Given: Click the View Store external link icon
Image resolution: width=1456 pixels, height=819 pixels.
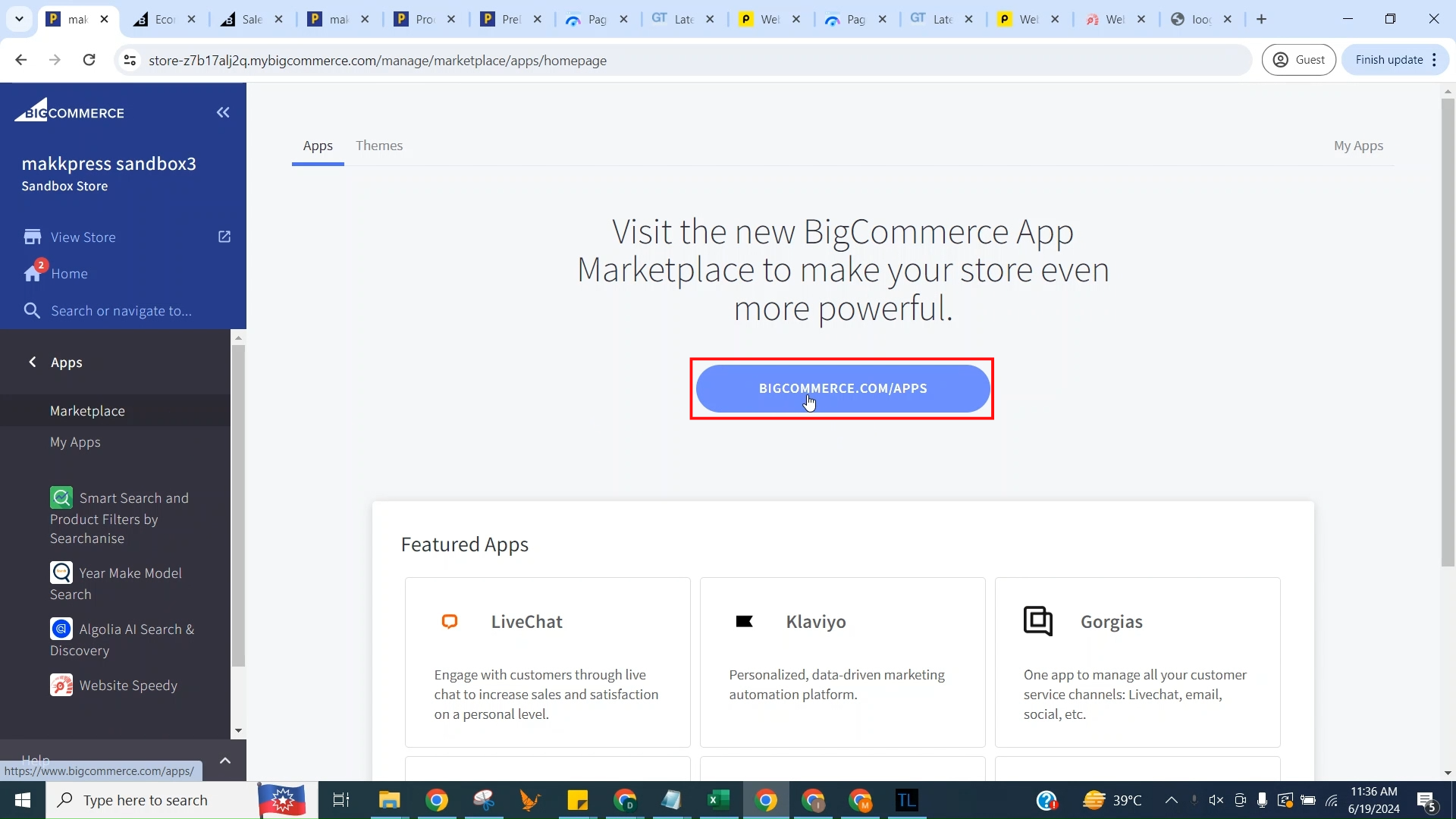Looking at the screenshot, I should tap(223, 237).
